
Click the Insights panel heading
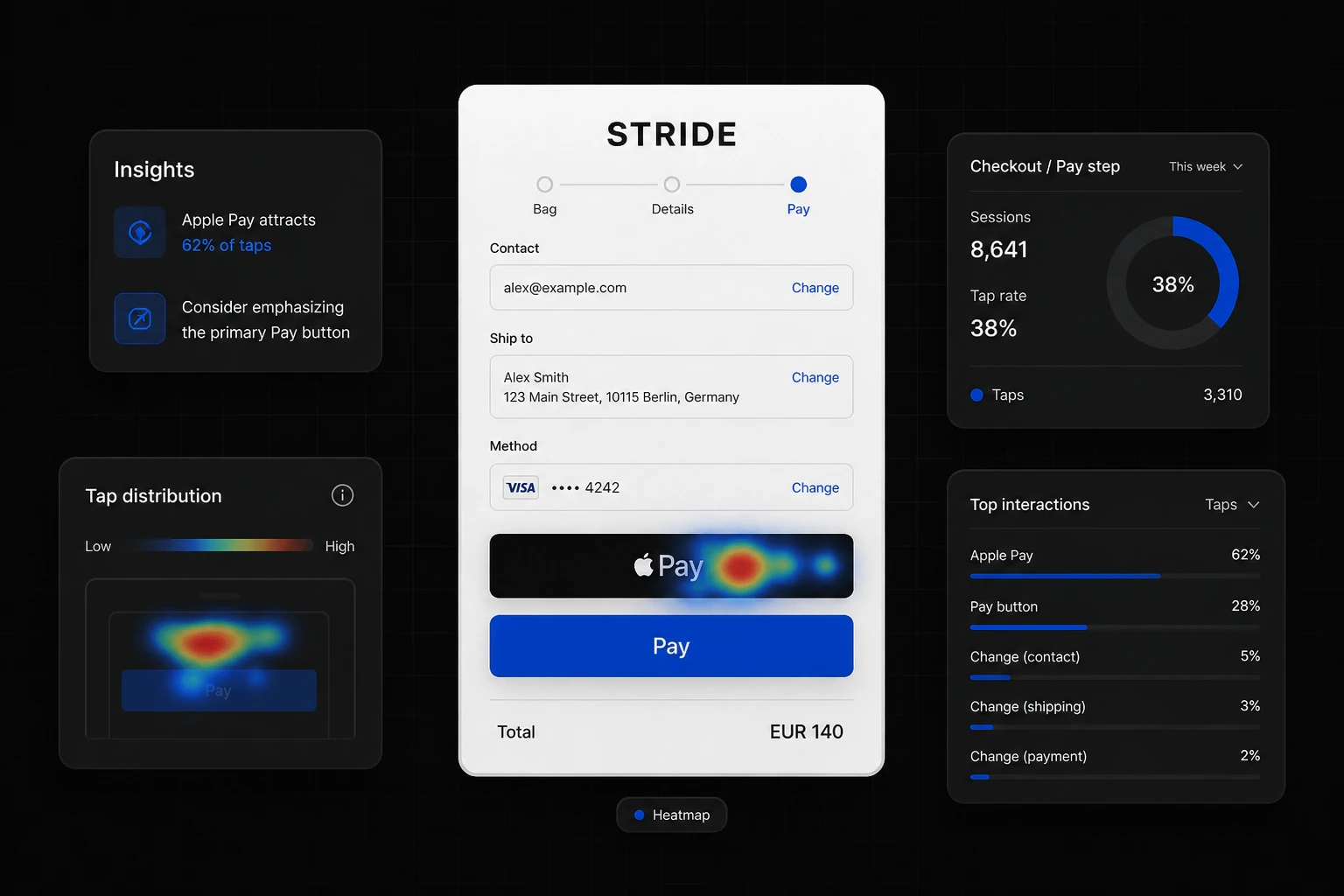click(x=154, y=170)
